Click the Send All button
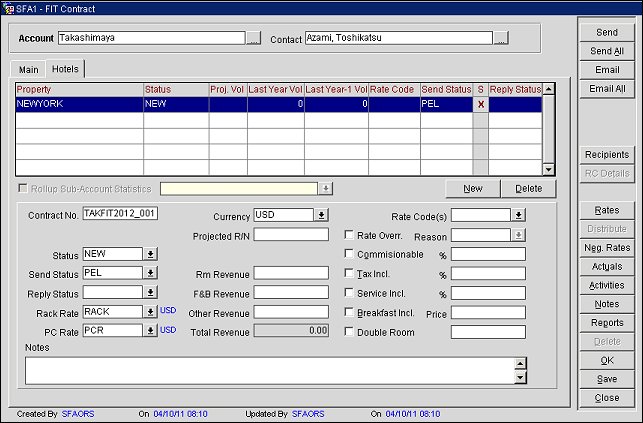Image resolution: width=643 pixels, height=423 pixels. [x=607, y=51]
